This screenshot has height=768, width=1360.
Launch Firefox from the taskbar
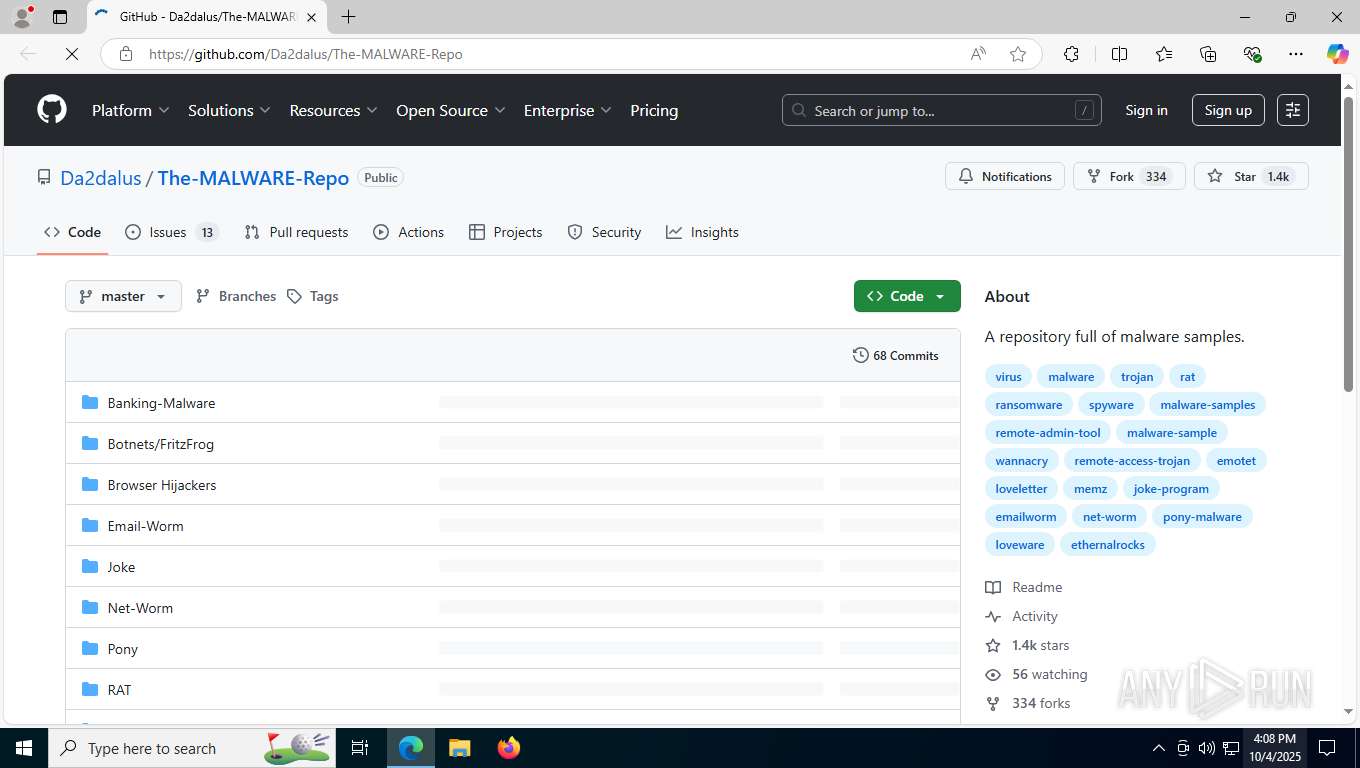pyautogui.click(x=509, y=748)
